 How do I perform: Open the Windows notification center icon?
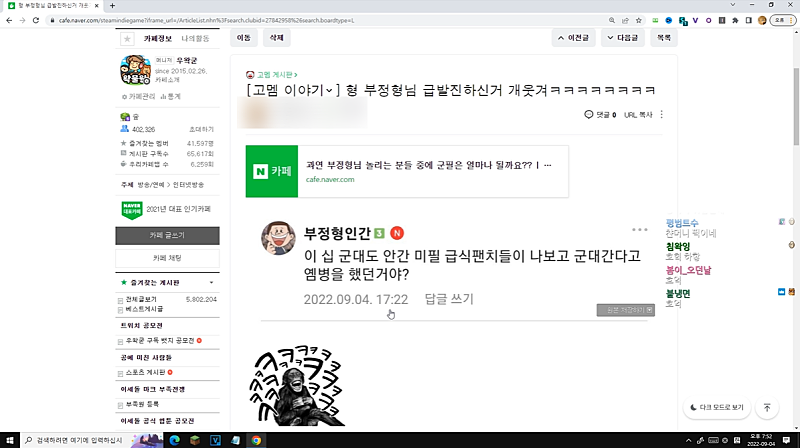(786, 440)
